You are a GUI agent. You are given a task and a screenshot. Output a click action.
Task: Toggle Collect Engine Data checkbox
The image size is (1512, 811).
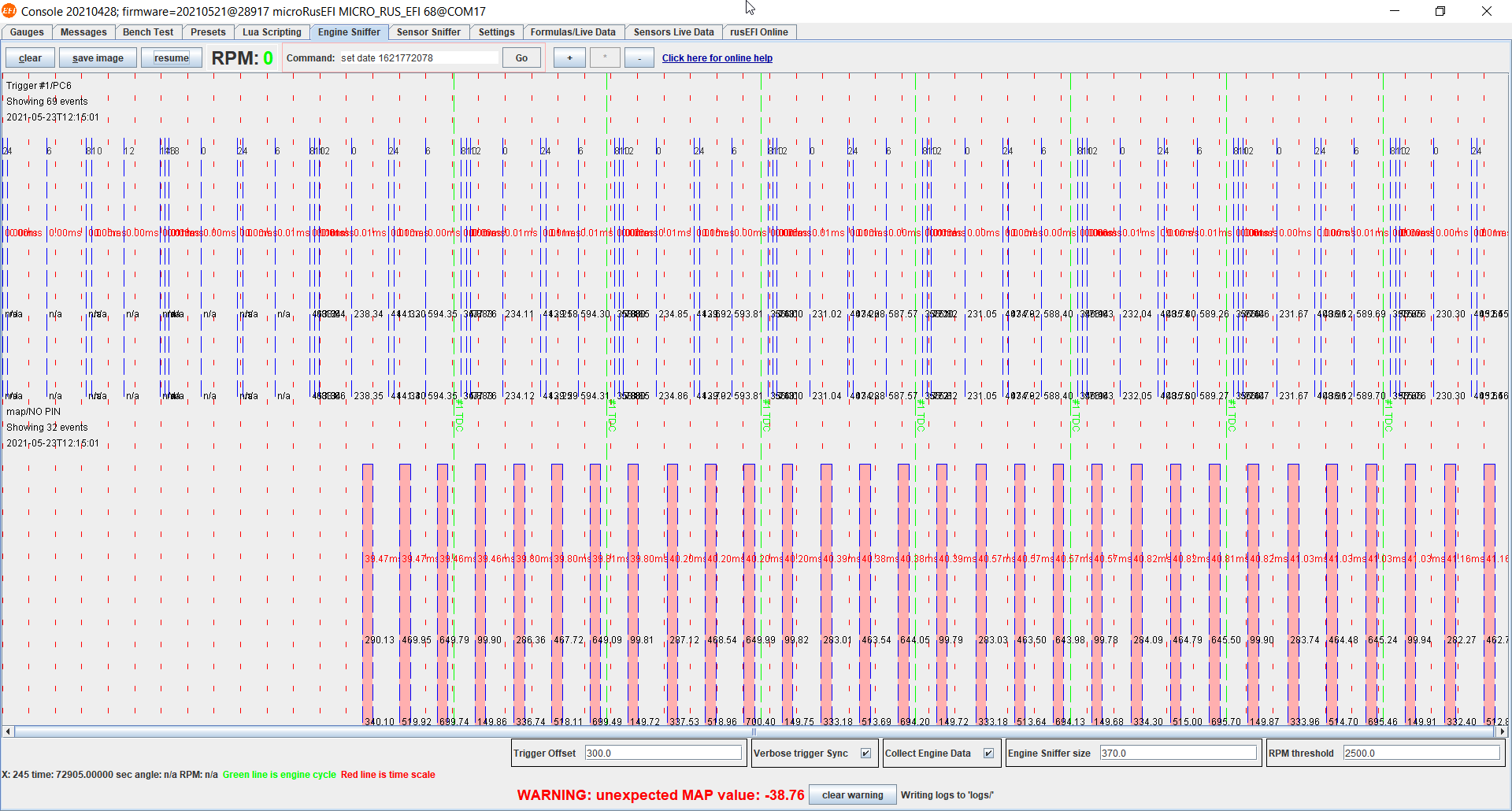988,754
